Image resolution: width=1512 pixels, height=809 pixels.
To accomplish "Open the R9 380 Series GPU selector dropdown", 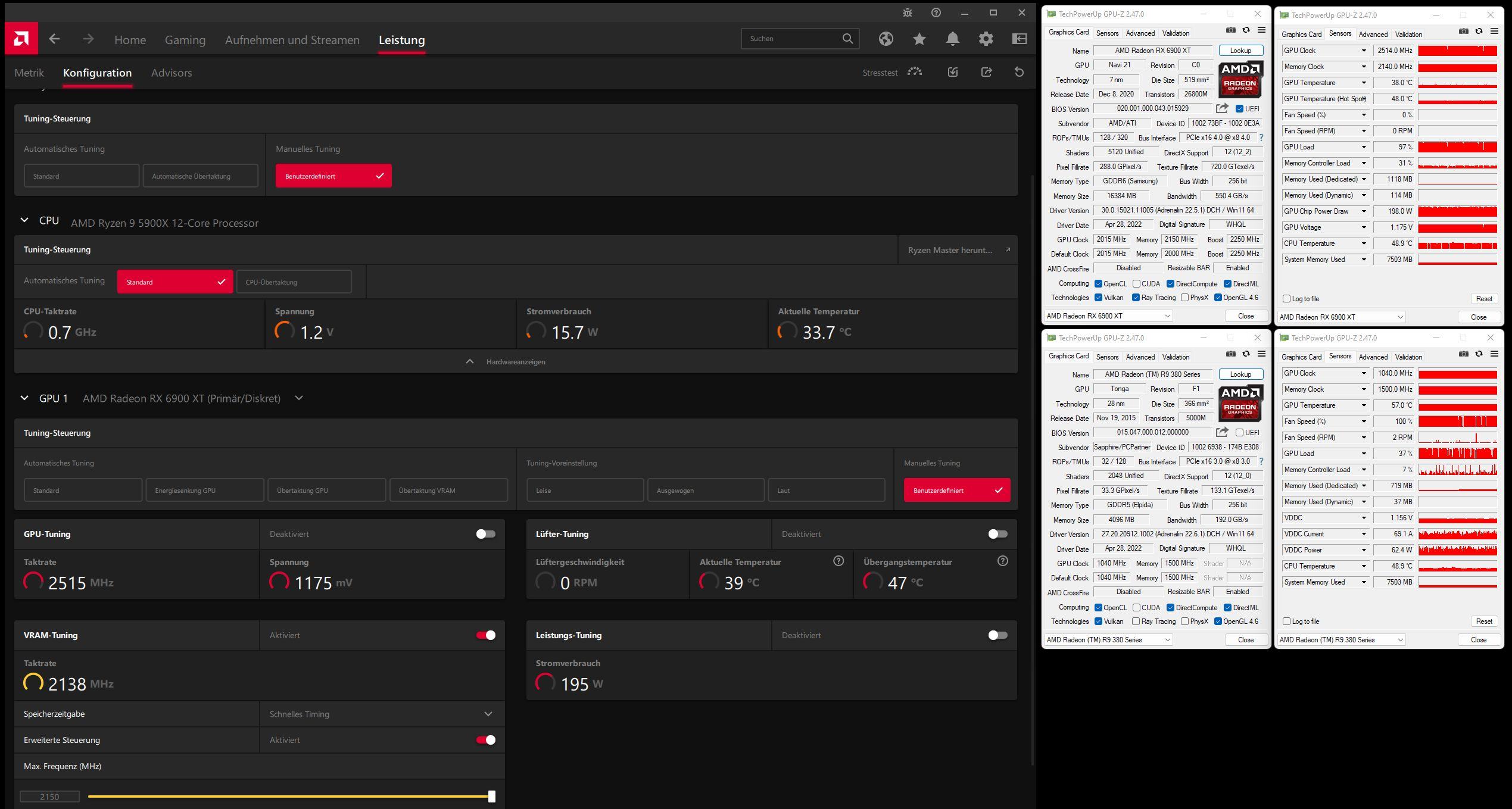I will 1108,639.
